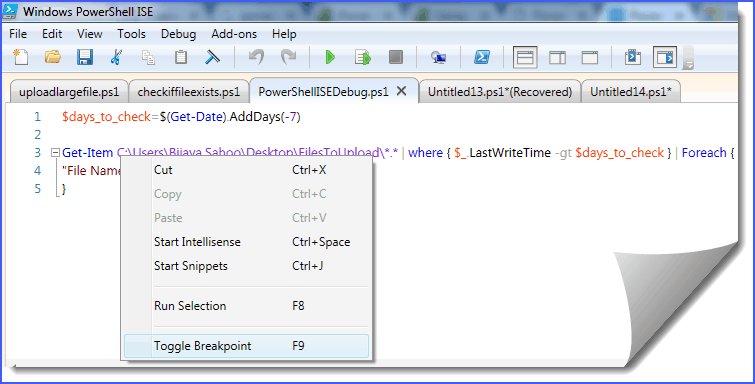Click the Foreach keyword on line 3
This screenshot has height=384, width=755.
pos(704,153)
